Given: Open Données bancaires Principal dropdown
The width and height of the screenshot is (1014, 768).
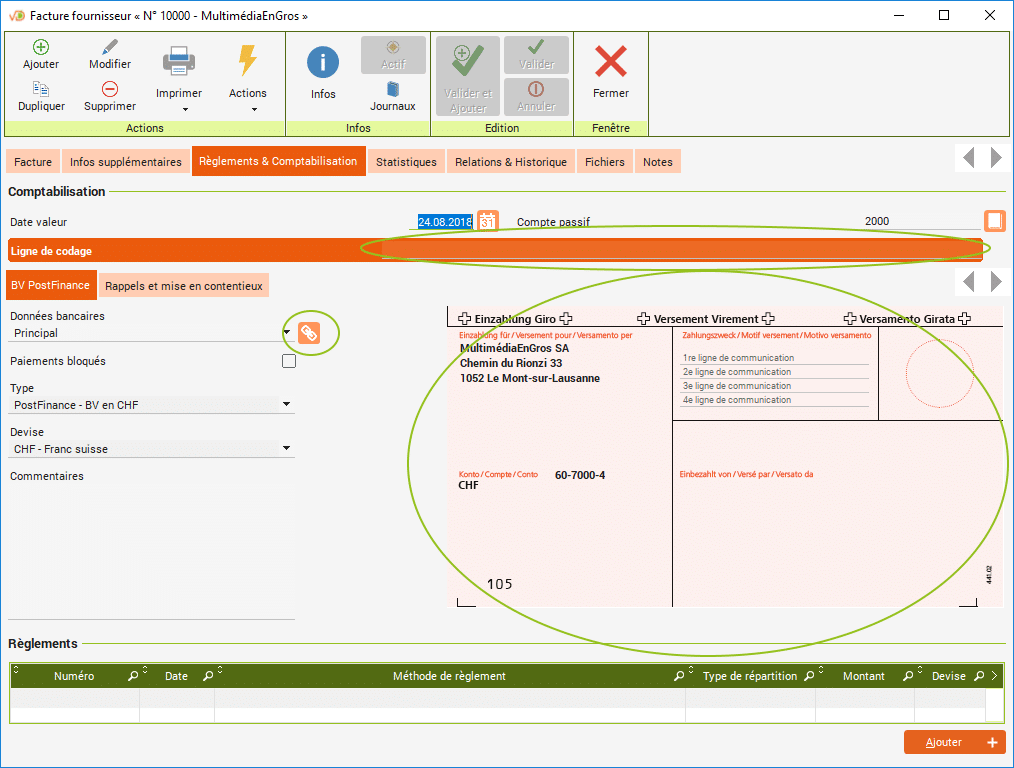Looking at the screenshot, I should 286,333.
